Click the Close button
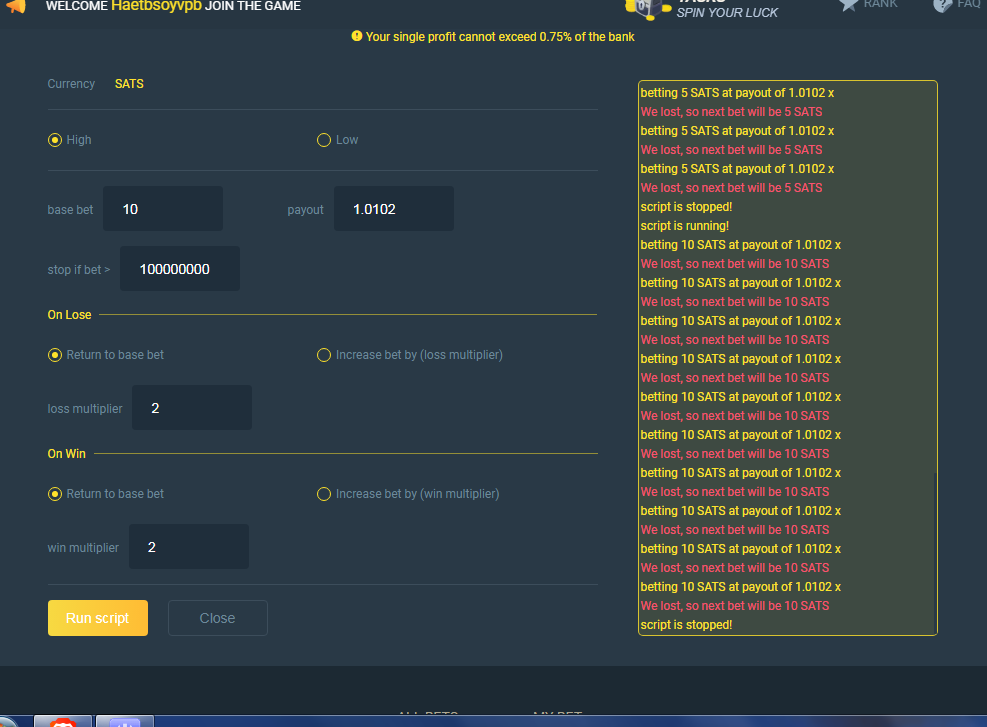The height and width of the screenshot is (727, 987). [x=217, y=618]
